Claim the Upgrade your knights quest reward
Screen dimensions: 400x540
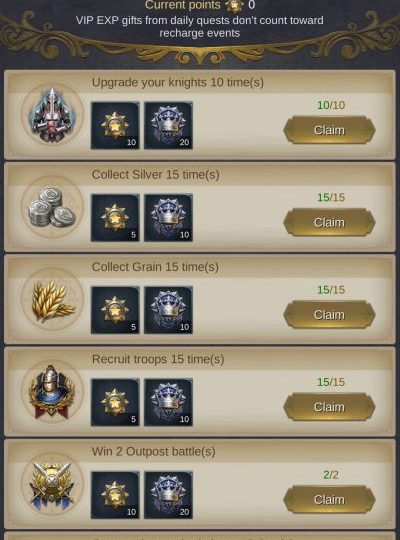pyautogui.click(x=329, y=130)
